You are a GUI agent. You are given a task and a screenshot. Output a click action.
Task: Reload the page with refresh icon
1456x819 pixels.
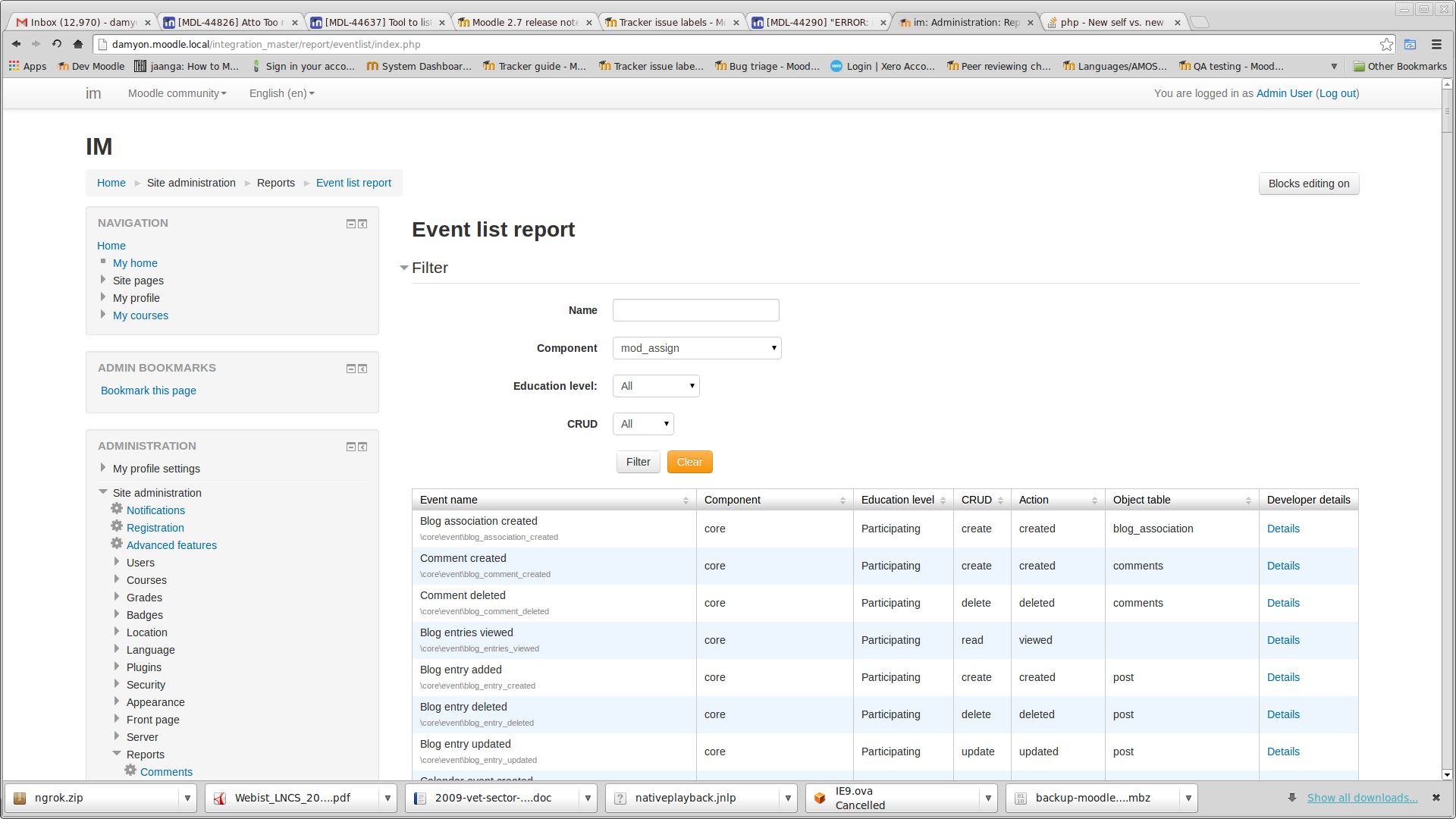(57, 44)
